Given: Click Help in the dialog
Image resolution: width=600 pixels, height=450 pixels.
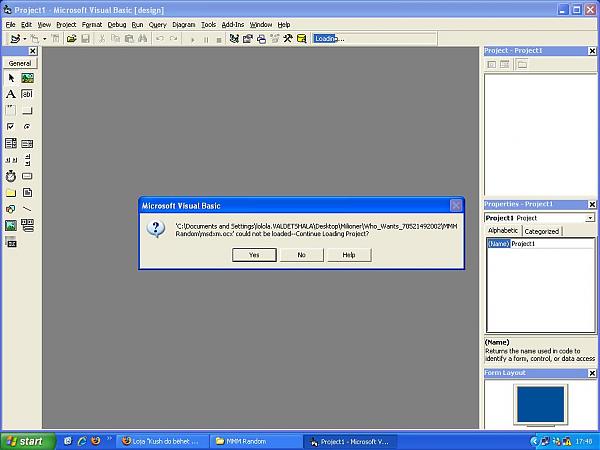Looking at the screenshot, I should click(x=349, y=255).
